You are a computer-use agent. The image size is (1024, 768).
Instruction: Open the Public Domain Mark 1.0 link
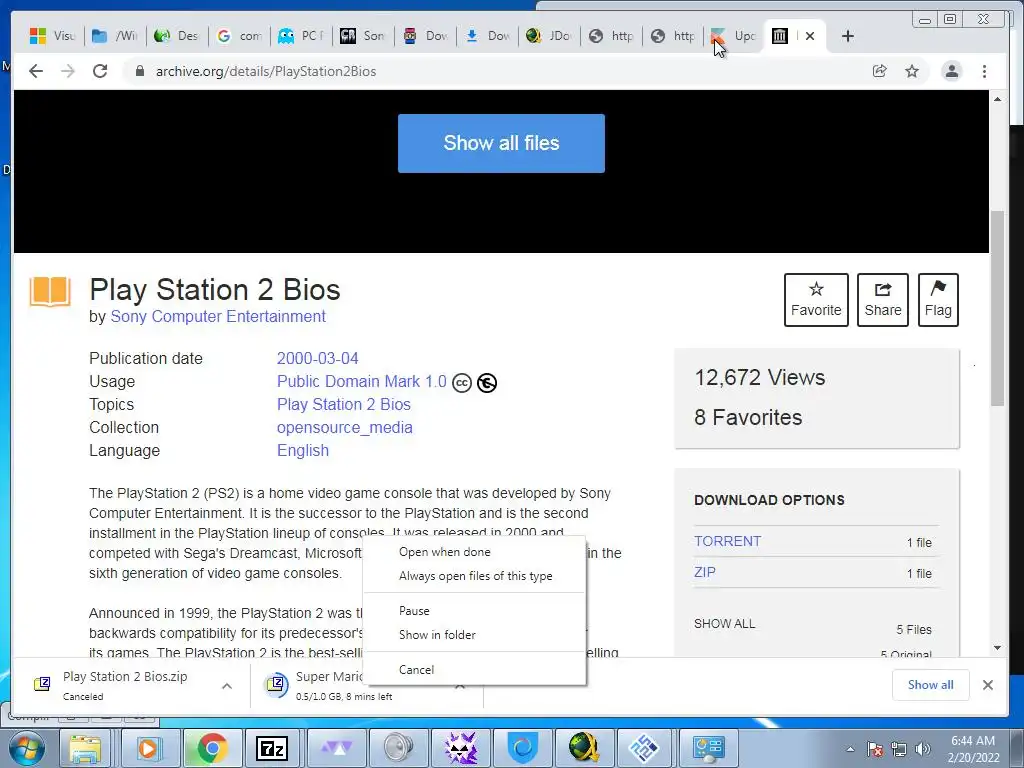point(362,381)
